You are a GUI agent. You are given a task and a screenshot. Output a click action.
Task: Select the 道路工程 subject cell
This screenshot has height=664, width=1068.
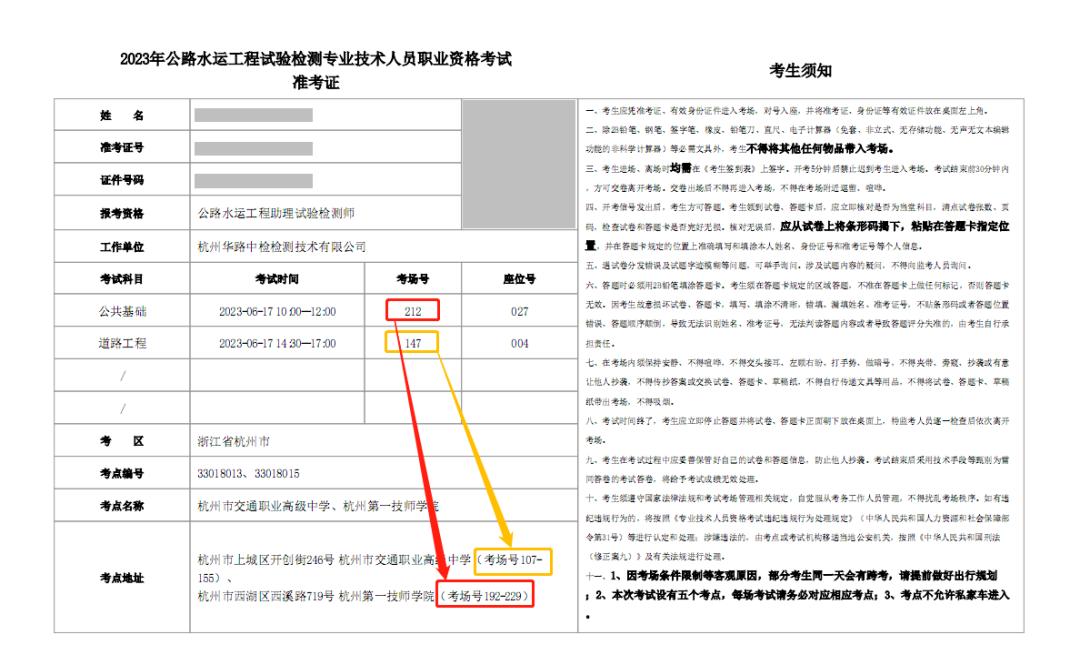point(121,343)
